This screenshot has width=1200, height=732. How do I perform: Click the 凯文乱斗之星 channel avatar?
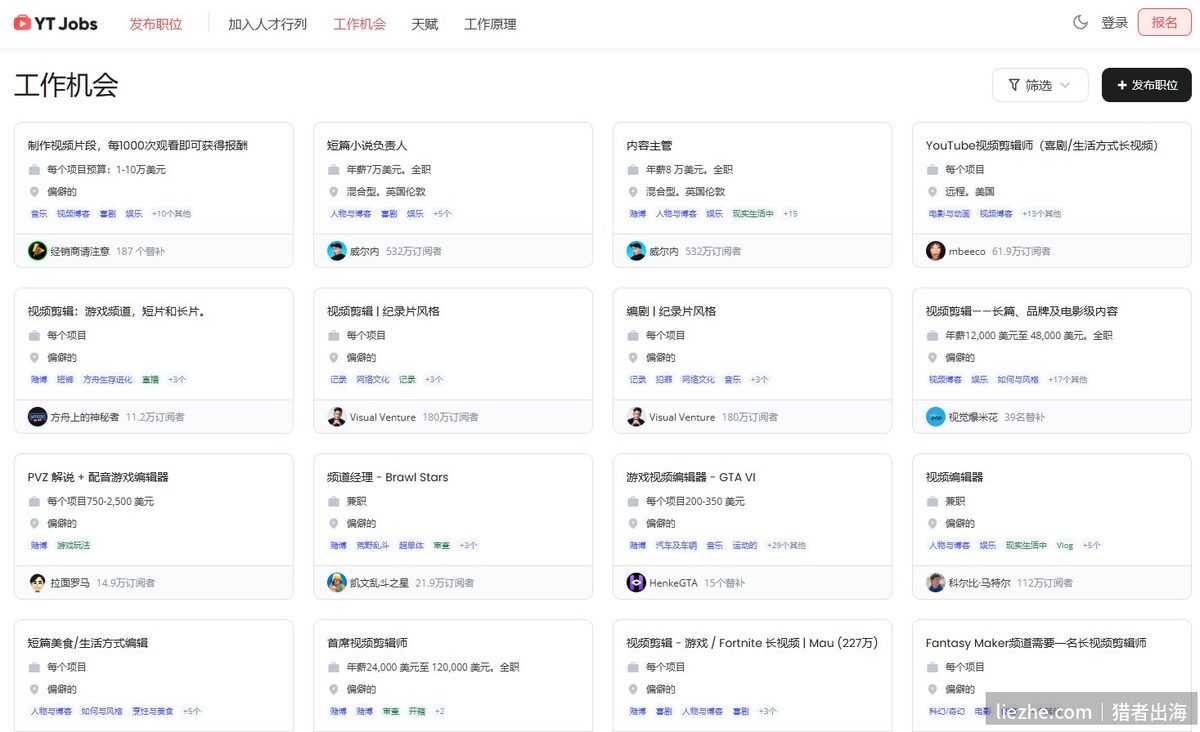point(337,583)
